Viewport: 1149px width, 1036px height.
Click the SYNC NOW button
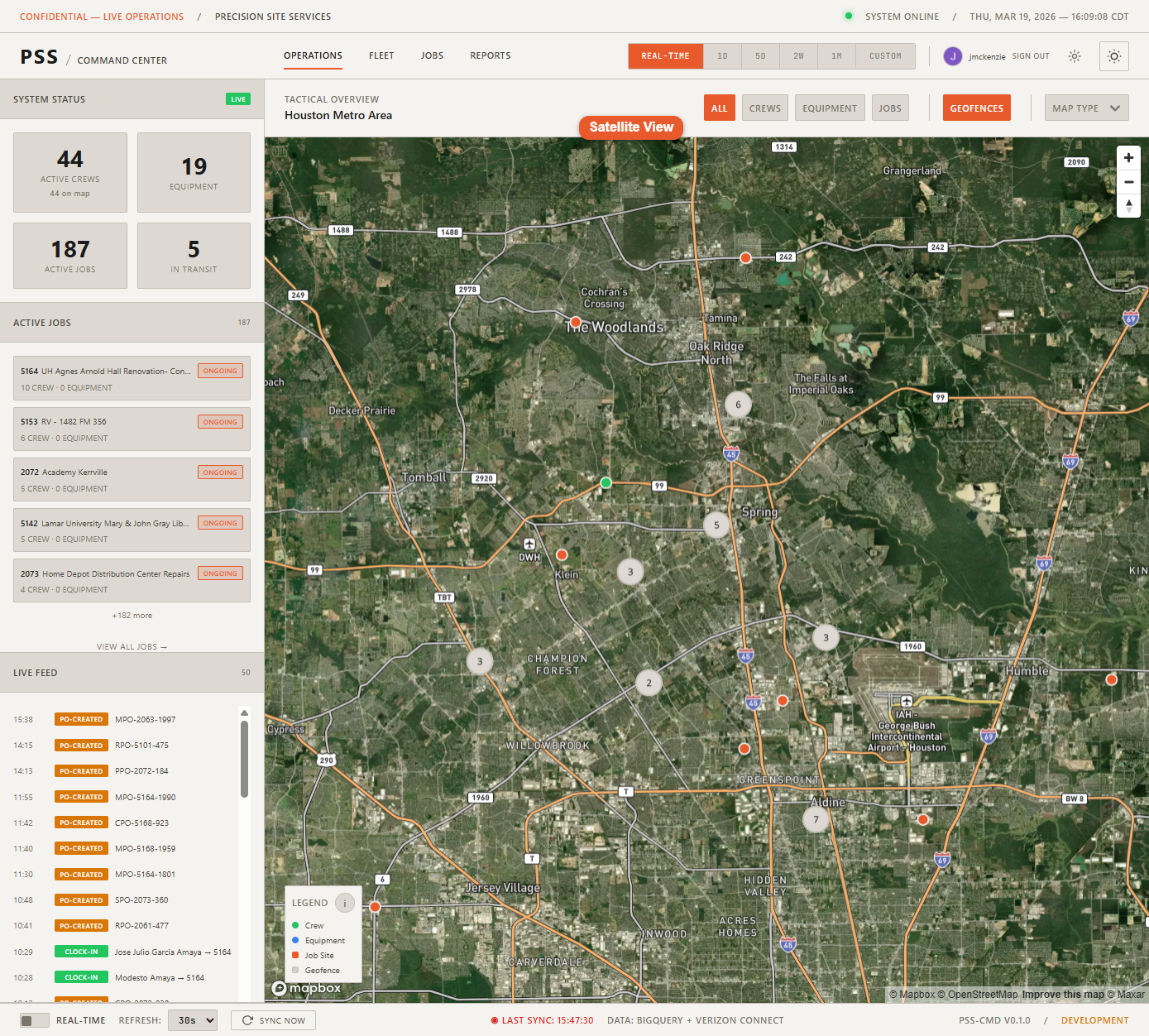point(273,1020)
